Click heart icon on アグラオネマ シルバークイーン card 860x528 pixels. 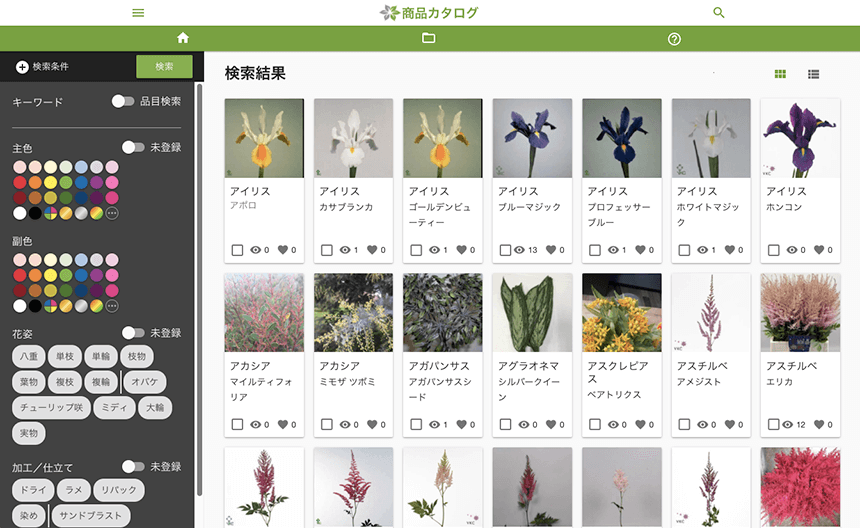pyautogui.click(x=551, y=424)
